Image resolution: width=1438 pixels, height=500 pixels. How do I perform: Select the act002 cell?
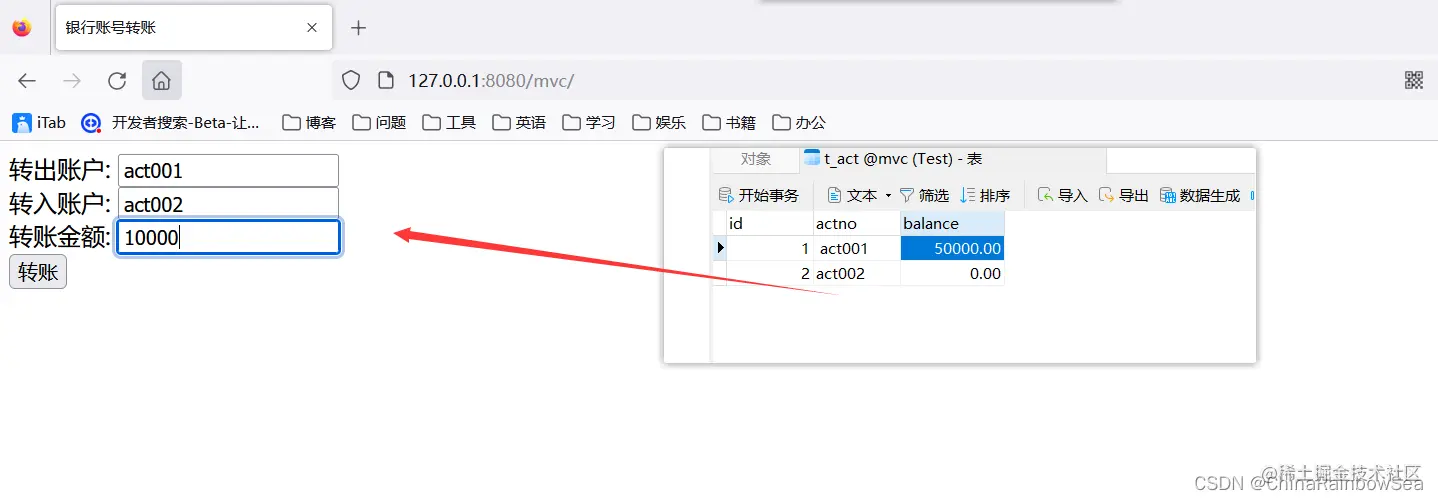pyautogui.click(x=857, y=273)
